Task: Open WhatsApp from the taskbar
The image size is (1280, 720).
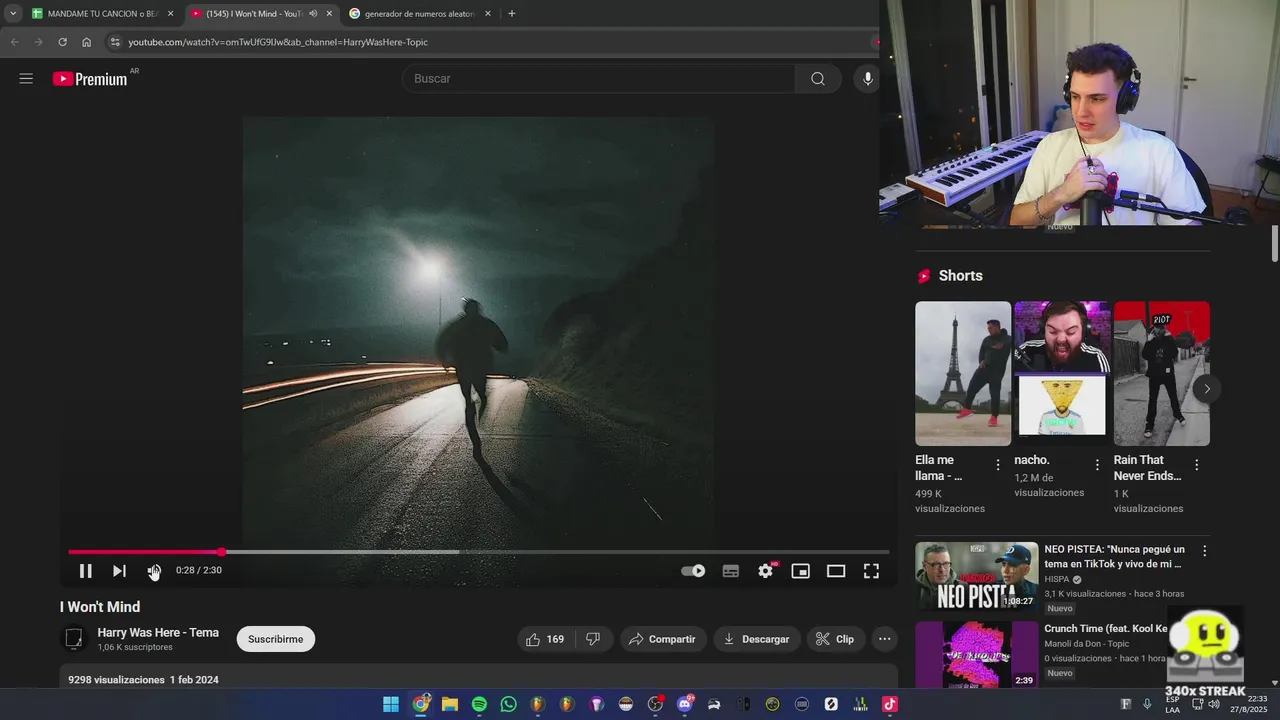Action: 508,704
